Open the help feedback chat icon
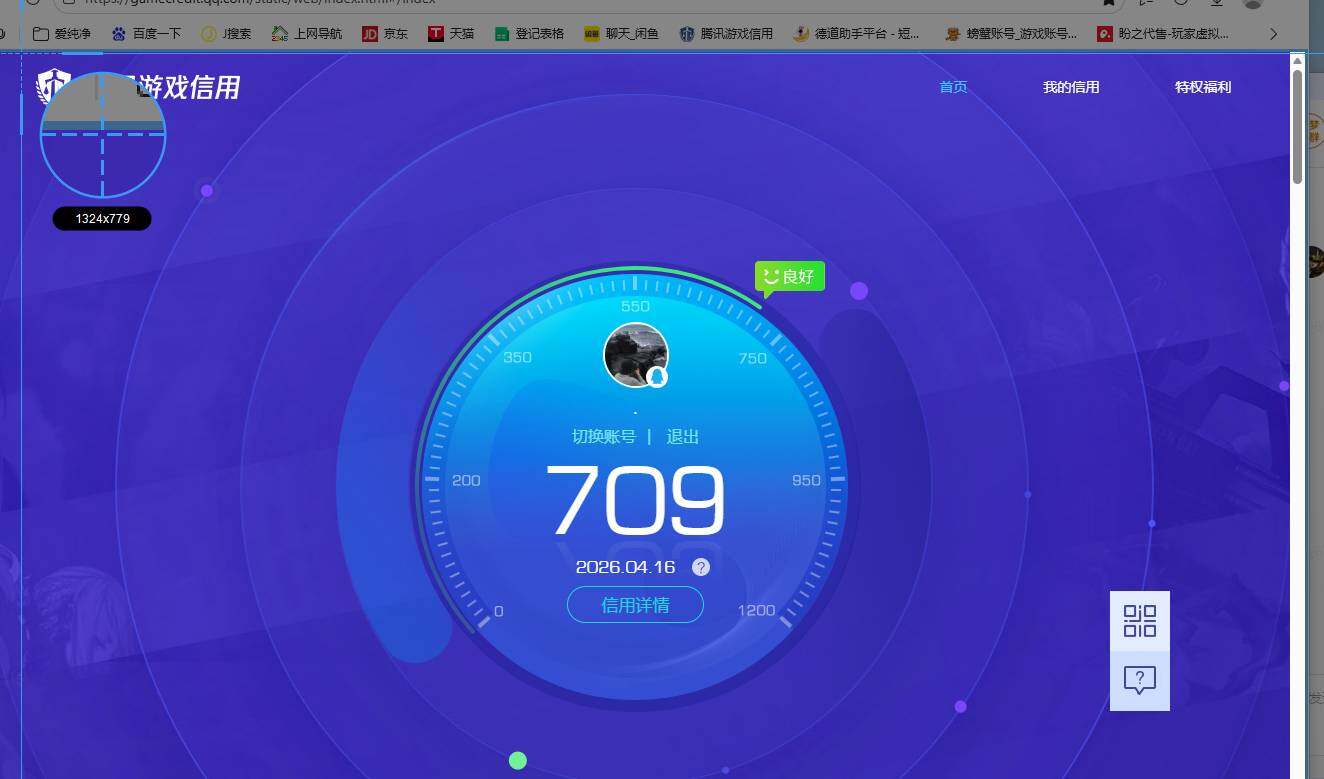 click(x=1139, y=681)
